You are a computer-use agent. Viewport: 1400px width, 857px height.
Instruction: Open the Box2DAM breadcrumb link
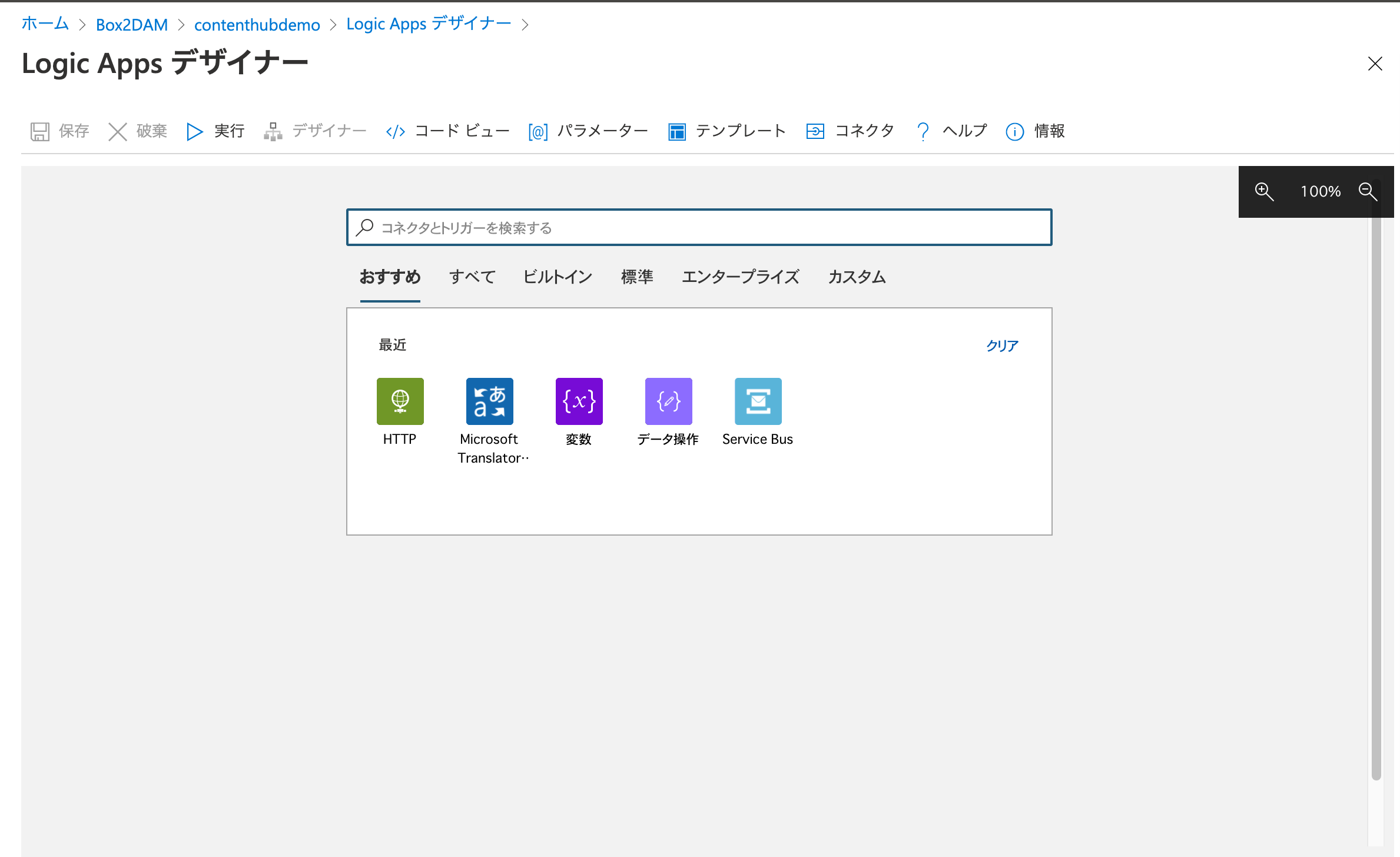click(132, 25)
